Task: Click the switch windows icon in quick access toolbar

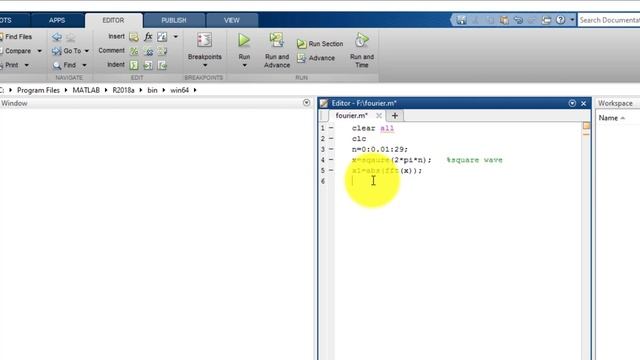Action: 546,20
